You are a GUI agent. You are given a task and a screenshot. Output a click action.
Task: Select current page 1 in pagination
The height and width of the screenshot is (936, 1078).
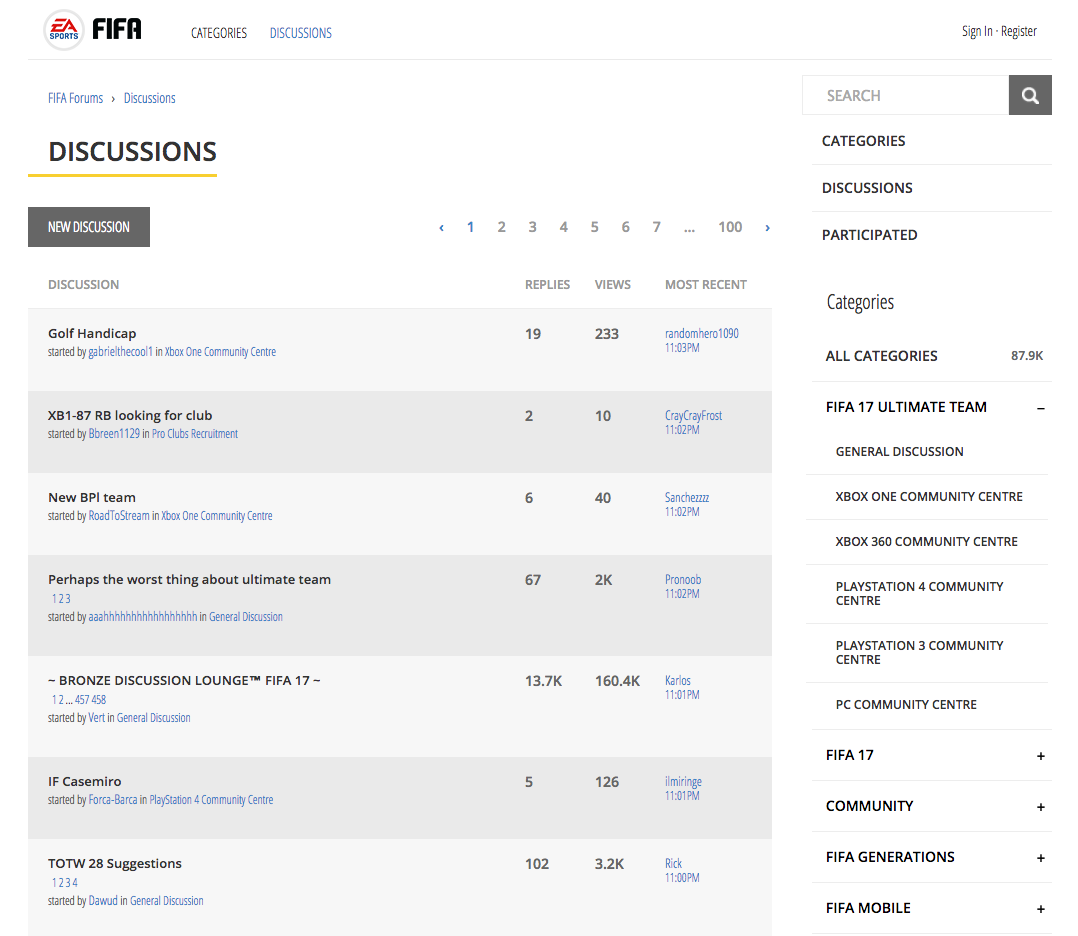470,227
